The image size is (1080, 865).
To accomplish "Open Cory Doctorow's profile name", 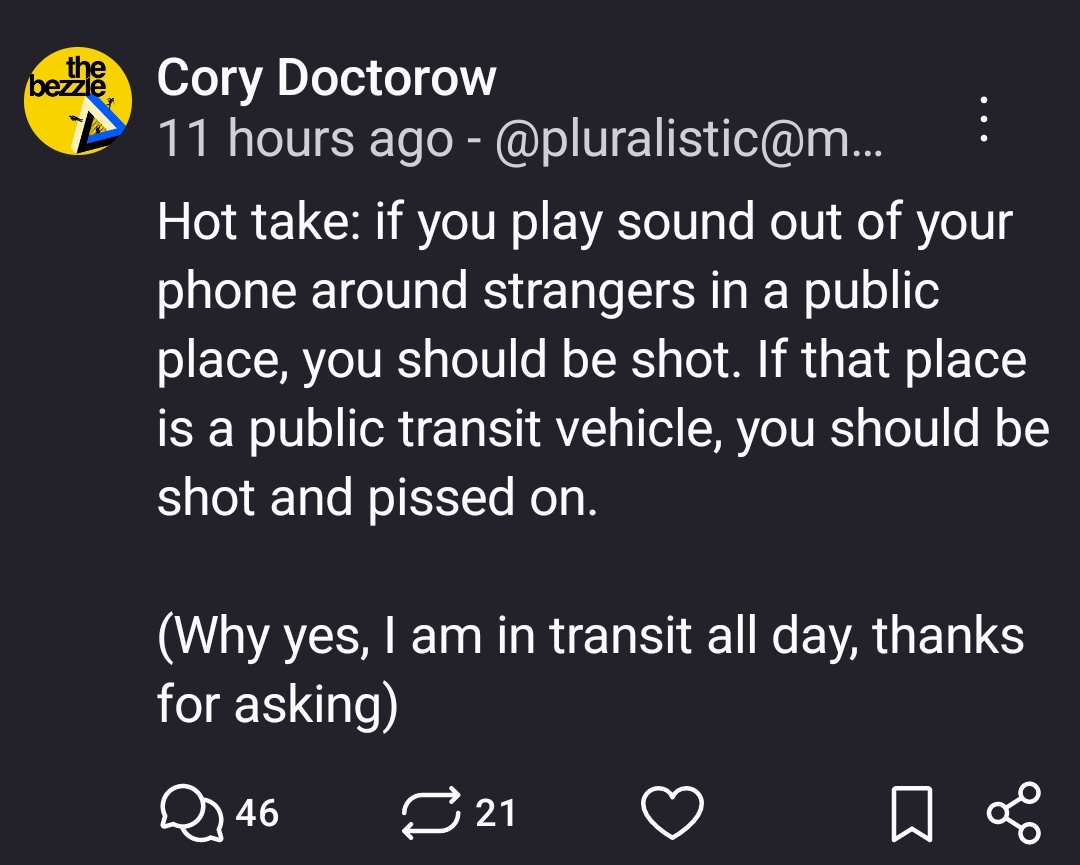I will coord(326,76).
